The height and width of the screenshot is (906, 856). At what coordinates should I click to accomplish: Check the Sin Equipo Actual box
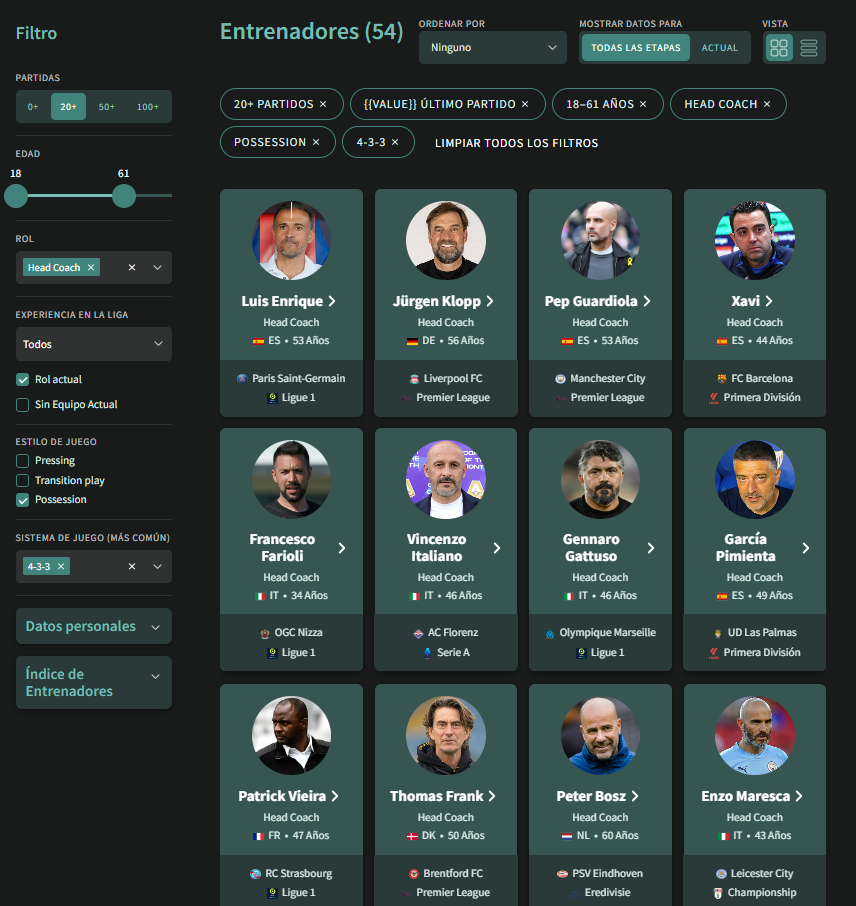pos(23,404)
